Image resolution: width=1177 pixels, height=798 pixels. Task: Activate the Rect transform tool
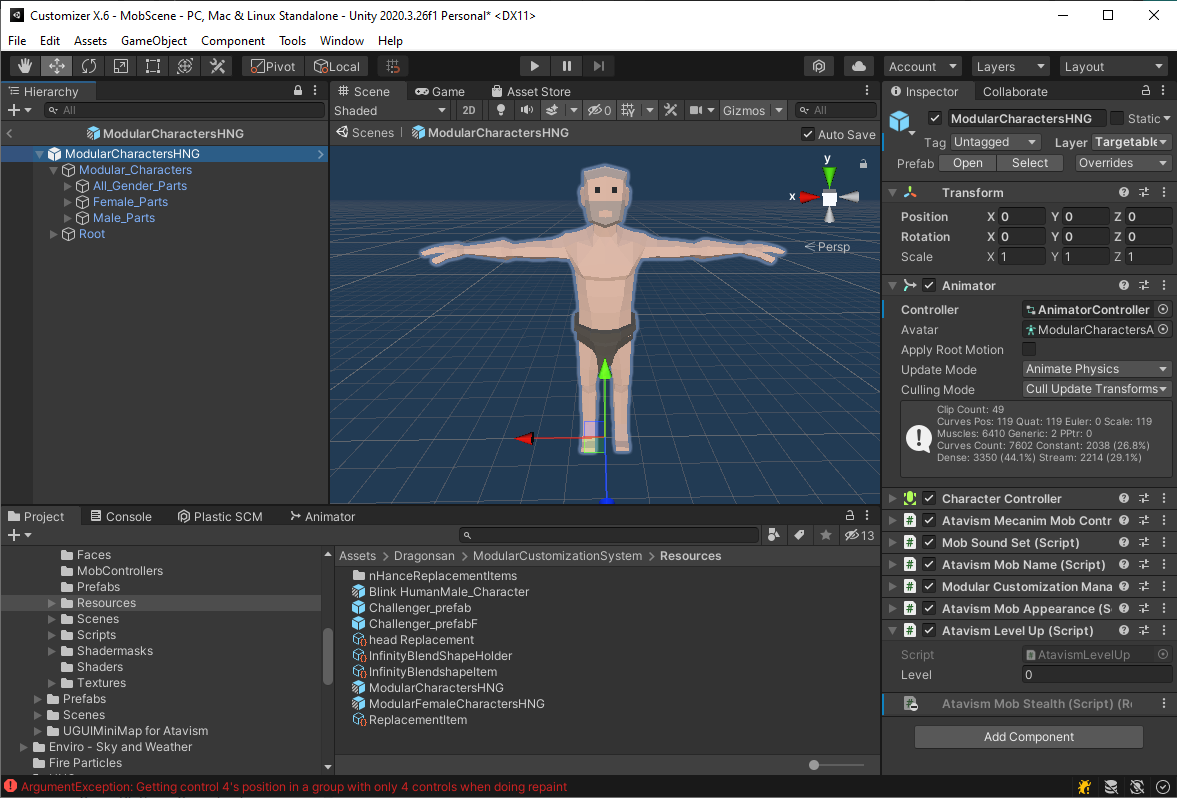(152, 65)
